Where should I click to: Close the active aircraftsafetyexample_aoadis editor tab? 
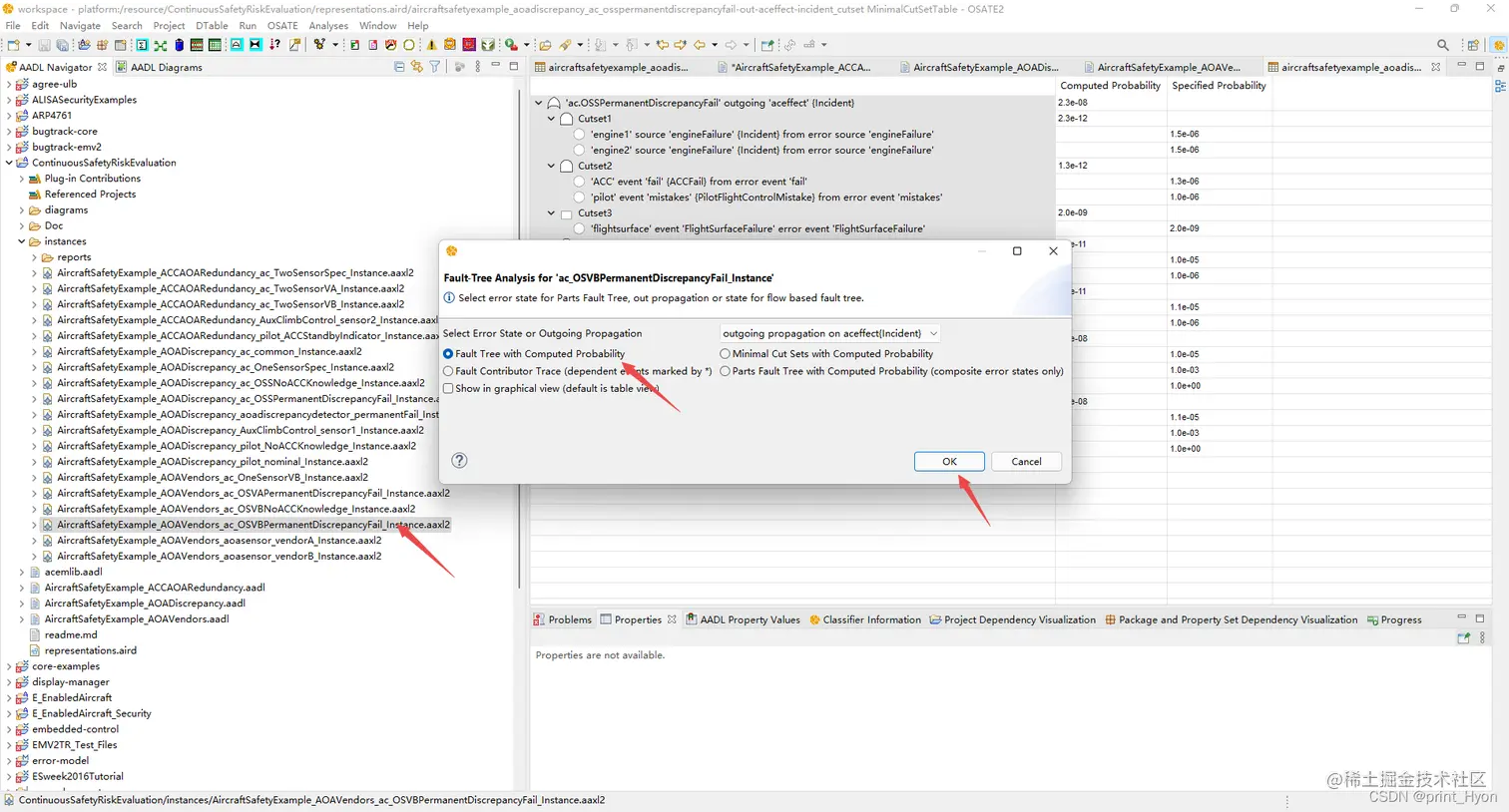pyautogui.click(x=1435, y=67)
